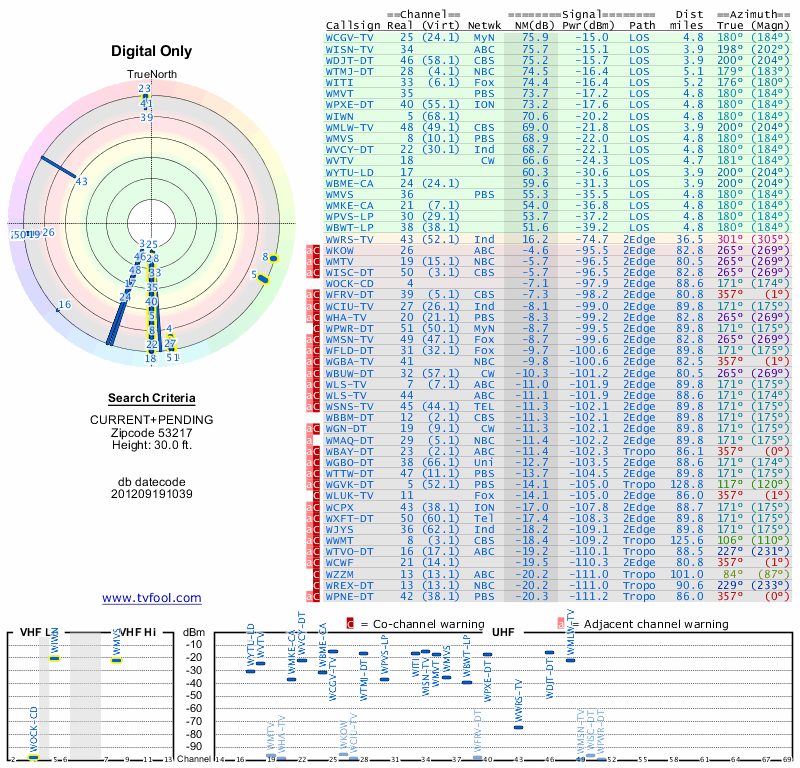This screenshot has width=800, height=768.
Task: Click the WIWN signal bar in VHF chart
Action: point(56,657)
